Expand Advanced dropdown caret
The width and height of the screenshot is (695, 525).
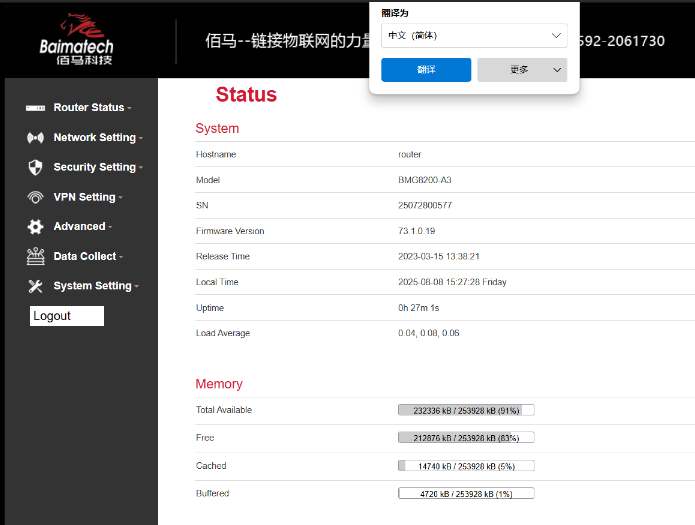(x=110, y=227)
